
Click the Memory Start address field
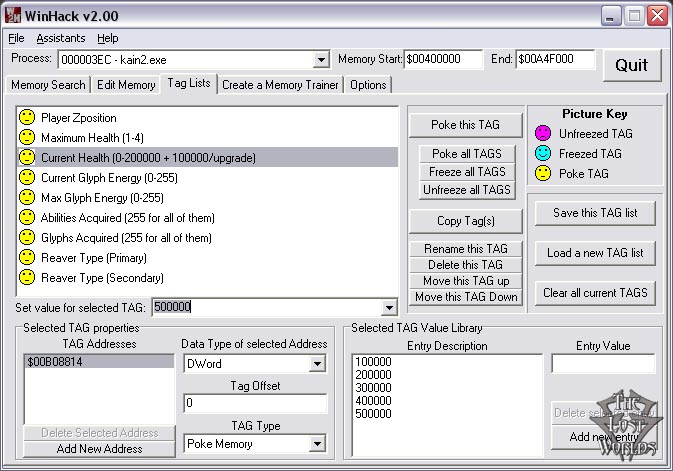tap(443, 59)
